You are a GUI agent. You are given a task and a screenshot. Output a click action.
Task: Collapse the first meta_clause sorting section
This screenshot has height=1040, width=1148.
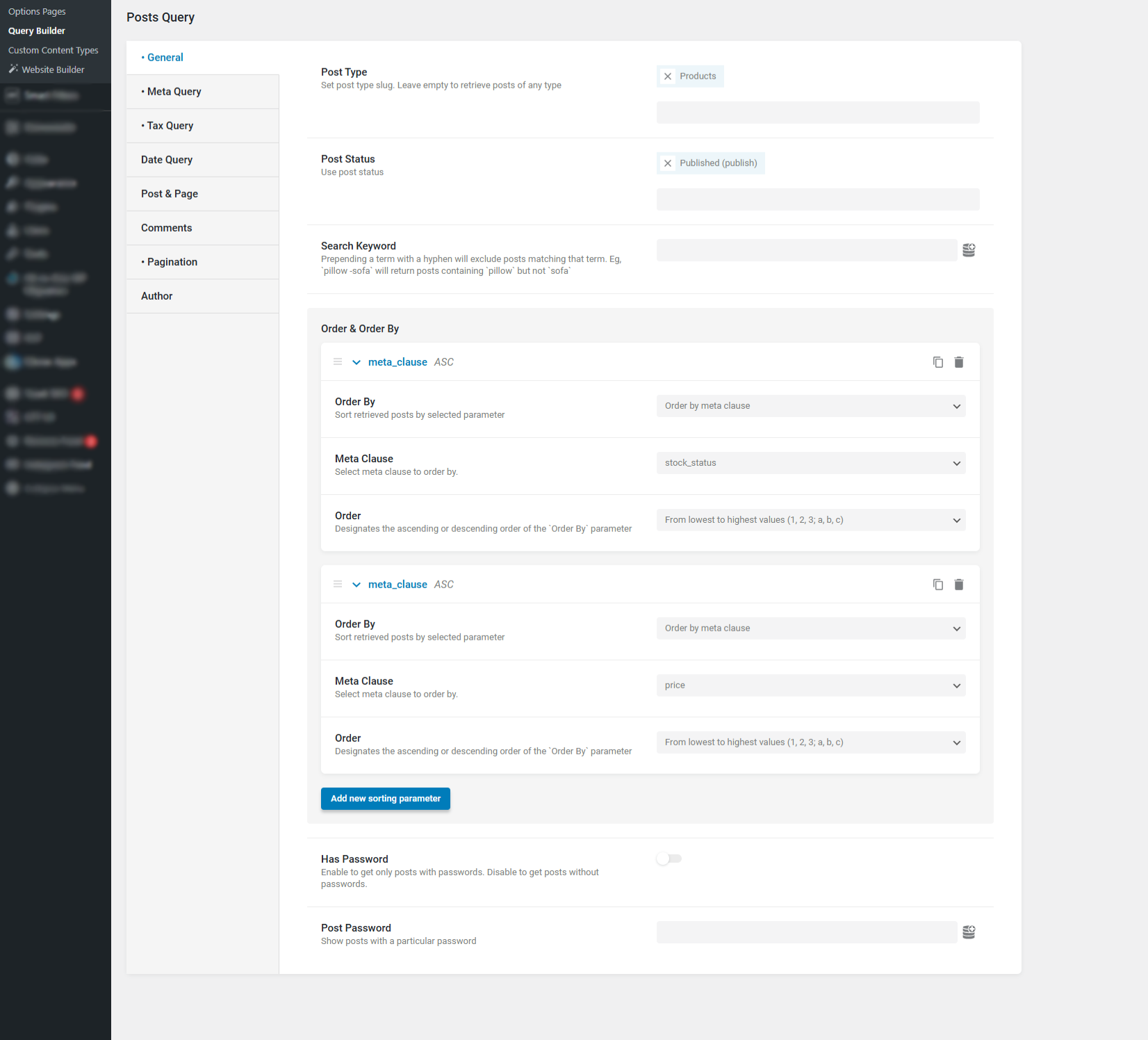pos(356,362)
